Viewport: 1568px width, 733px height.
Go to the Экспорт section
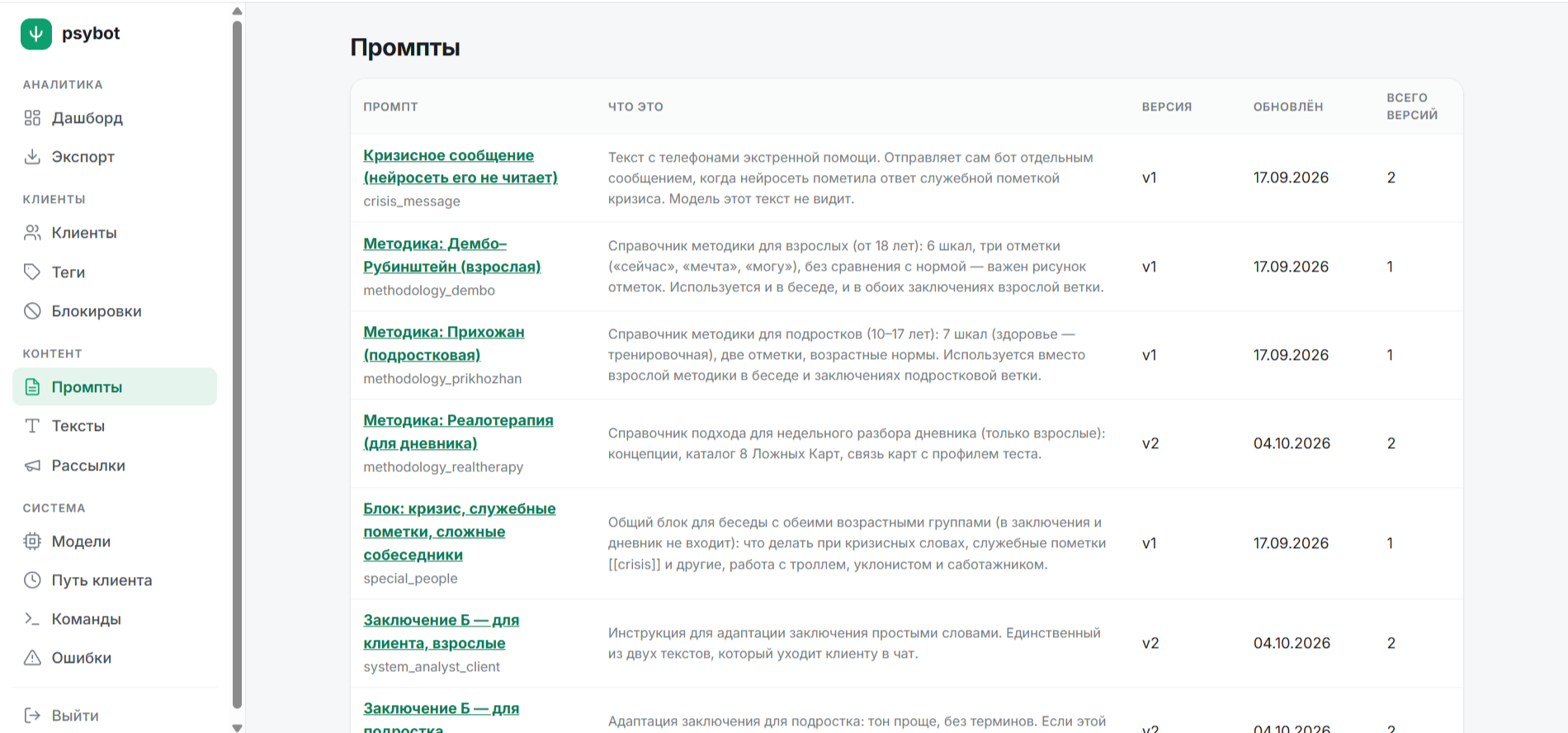pos(83,157)
